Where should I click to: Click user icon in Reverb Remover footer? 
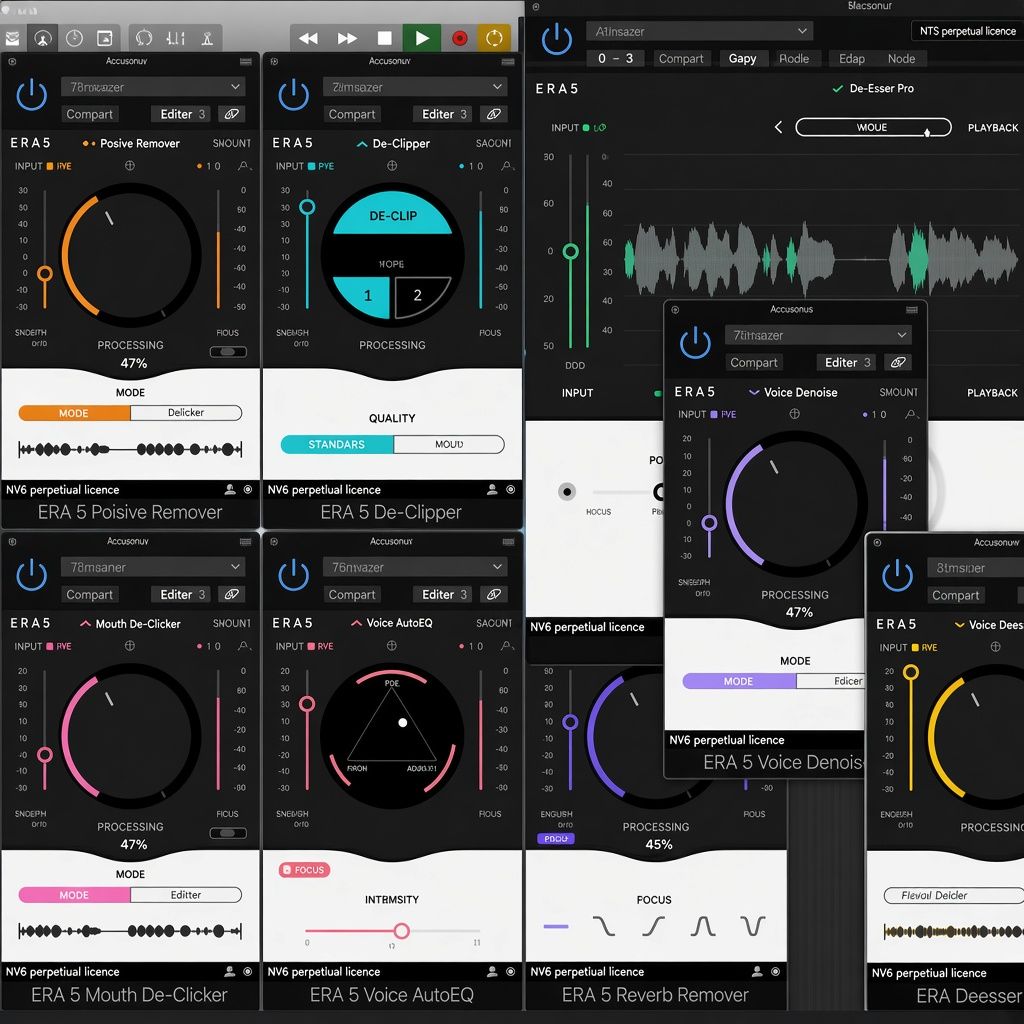coord(757,972)
